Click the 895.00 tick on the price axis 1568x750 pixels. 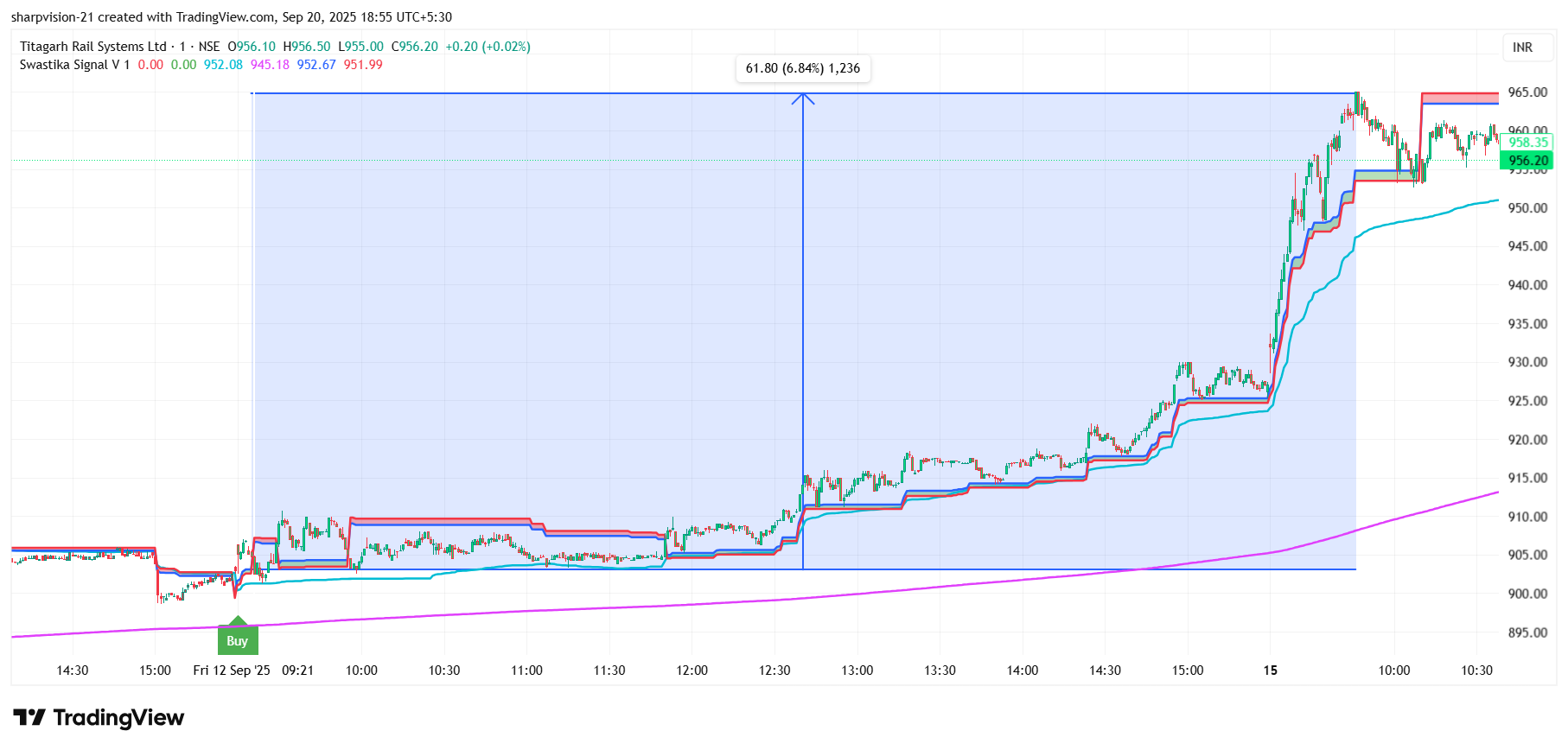coord(1527,632)
